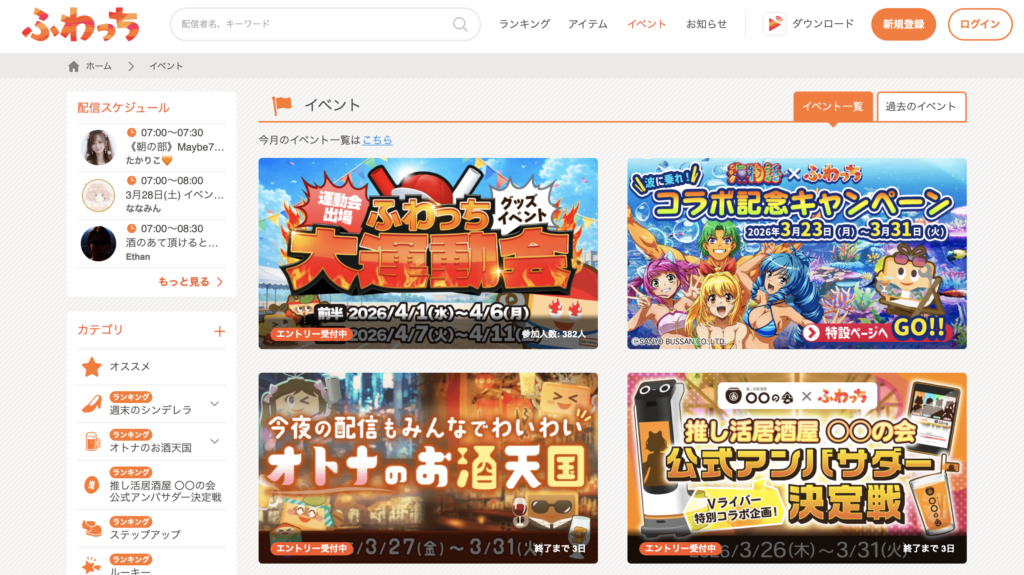This screenshot has height=575, width=1024.
Task: Click the download app play icon
Action: tap(773, 24)
